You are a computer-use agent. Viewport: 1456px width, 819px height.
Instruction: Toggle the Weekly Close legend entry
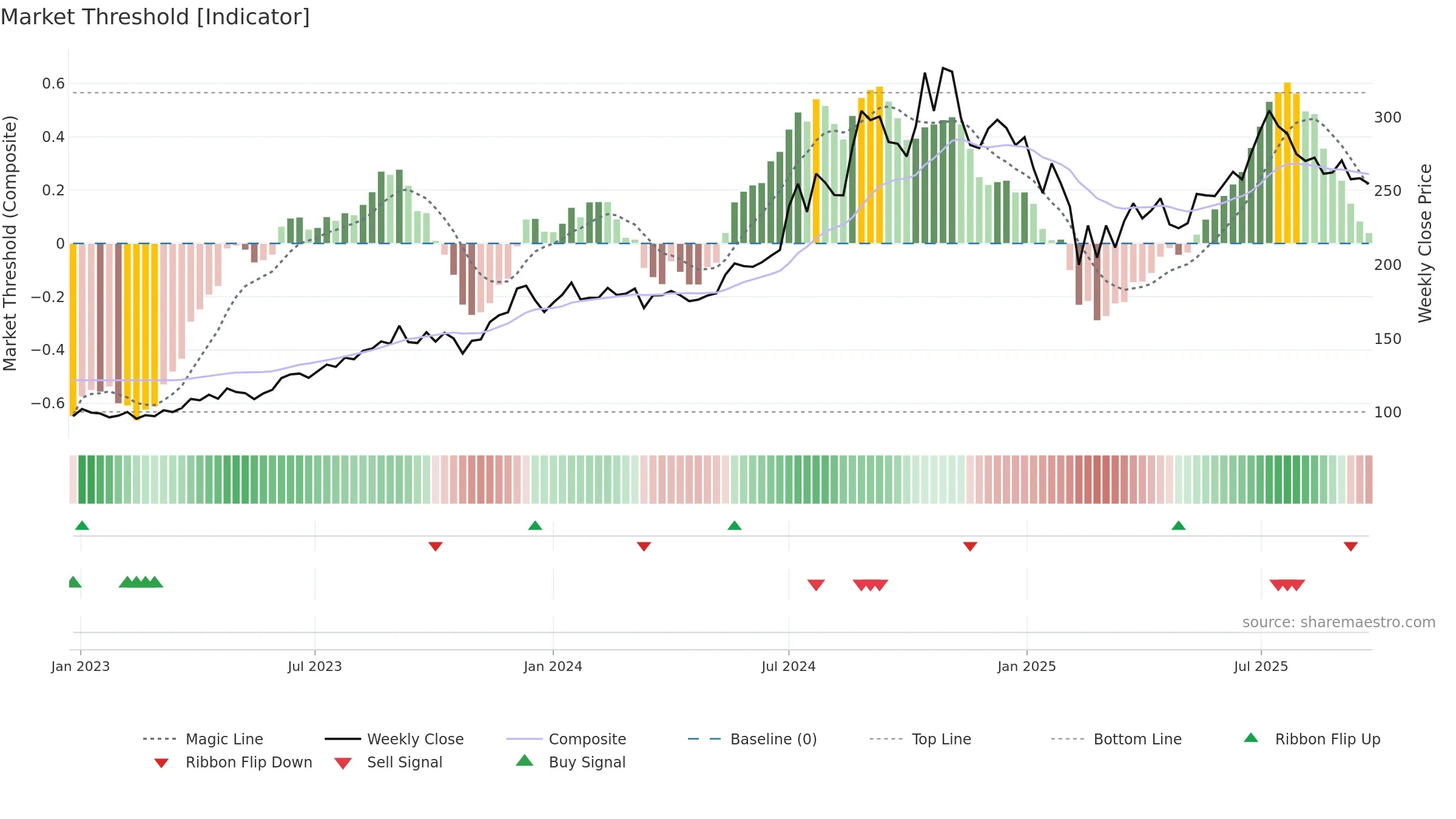click(394, 739)
